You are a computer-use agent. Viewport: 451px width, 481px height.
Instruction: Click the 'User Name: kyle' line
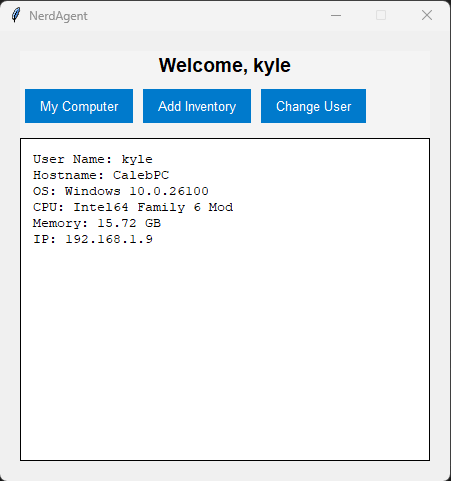pos(93,159)
